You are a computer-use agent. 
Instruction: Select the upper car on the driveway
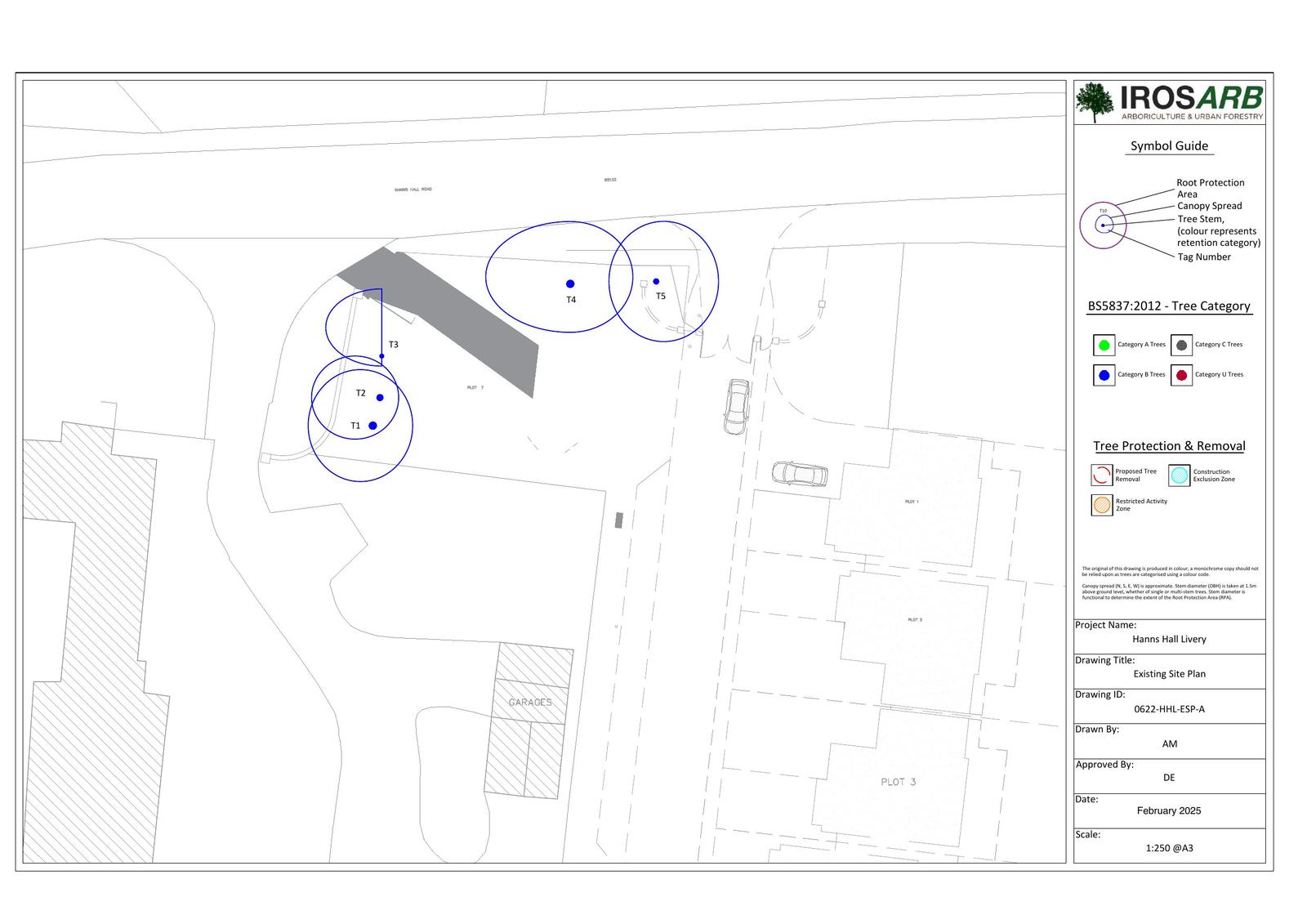[x=737, y=406]
